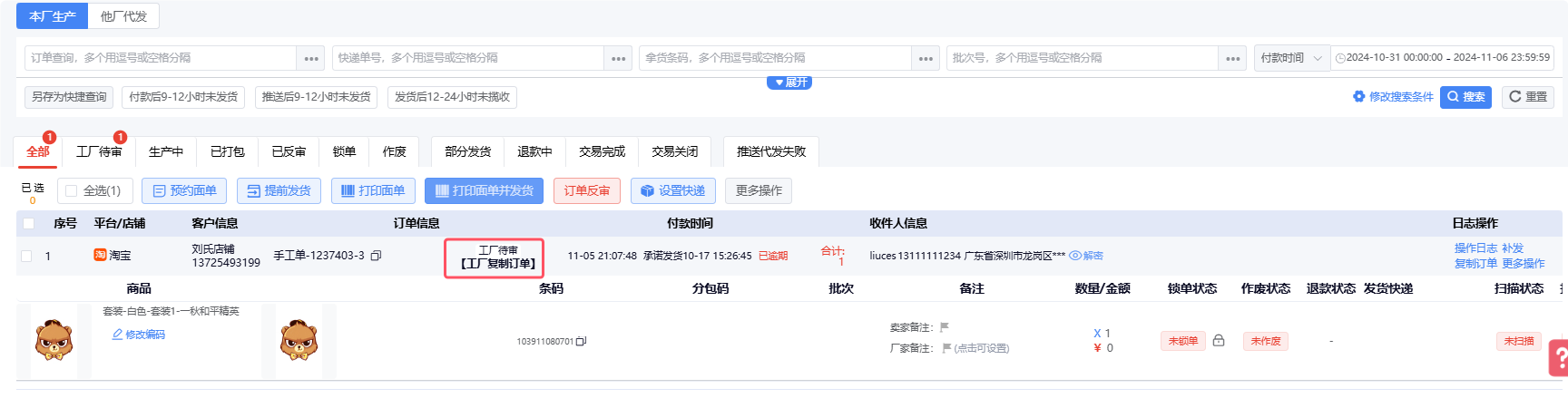This screenshot has width=1568, height=408.
Task: Click the ellipsis icon beside order query field
Action: coord(311,58)
